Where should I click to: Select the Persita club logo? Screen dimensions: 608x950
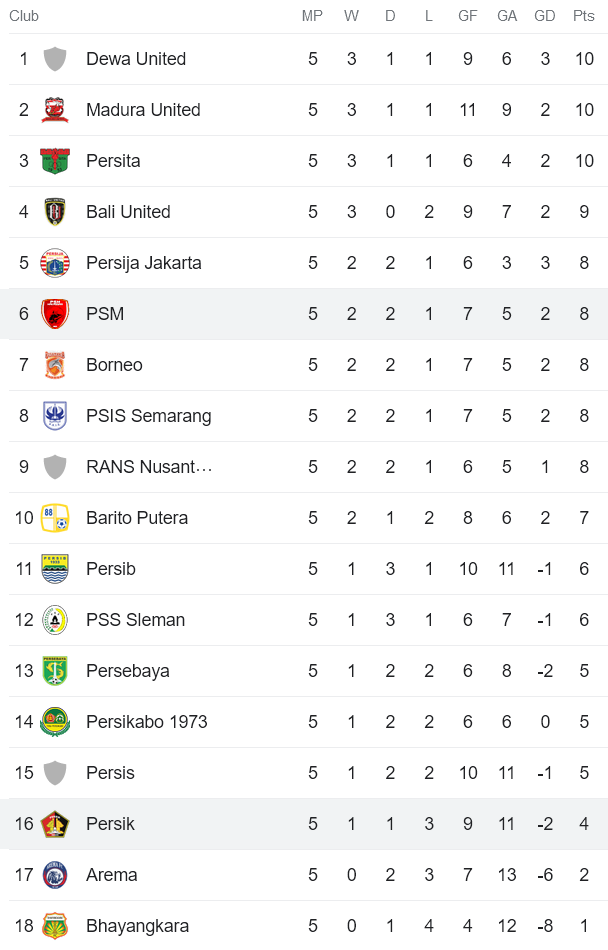[x=55, y=161]
